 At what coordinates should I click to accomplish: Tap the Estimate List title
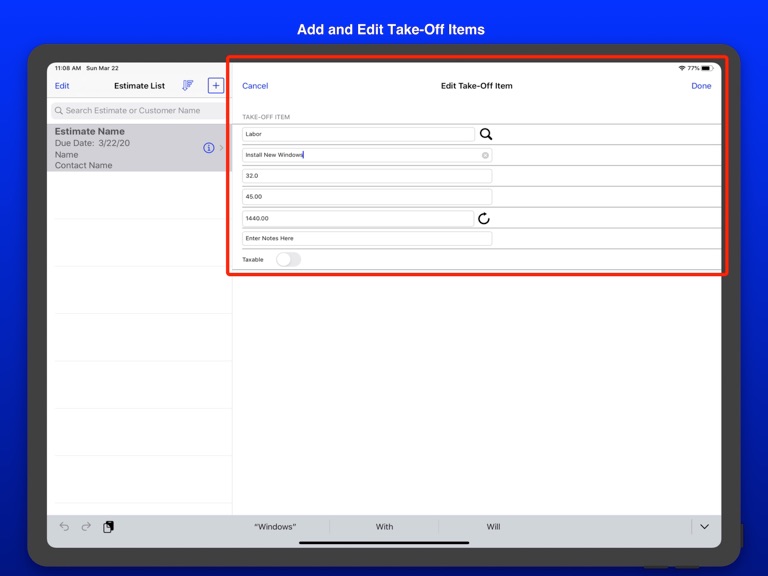pyautogui.click(x=140, y=86)
